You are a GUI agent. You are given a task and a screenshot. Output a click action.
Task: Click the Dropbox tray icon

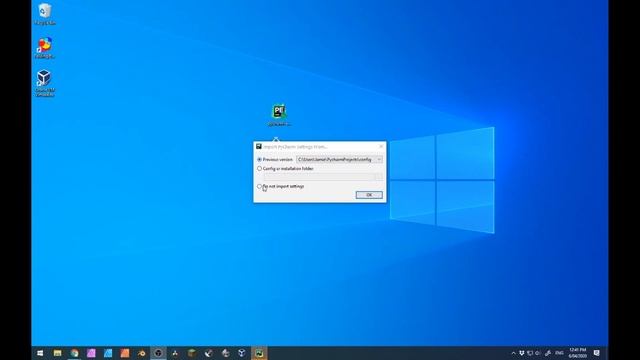click(x=522, y=353)
